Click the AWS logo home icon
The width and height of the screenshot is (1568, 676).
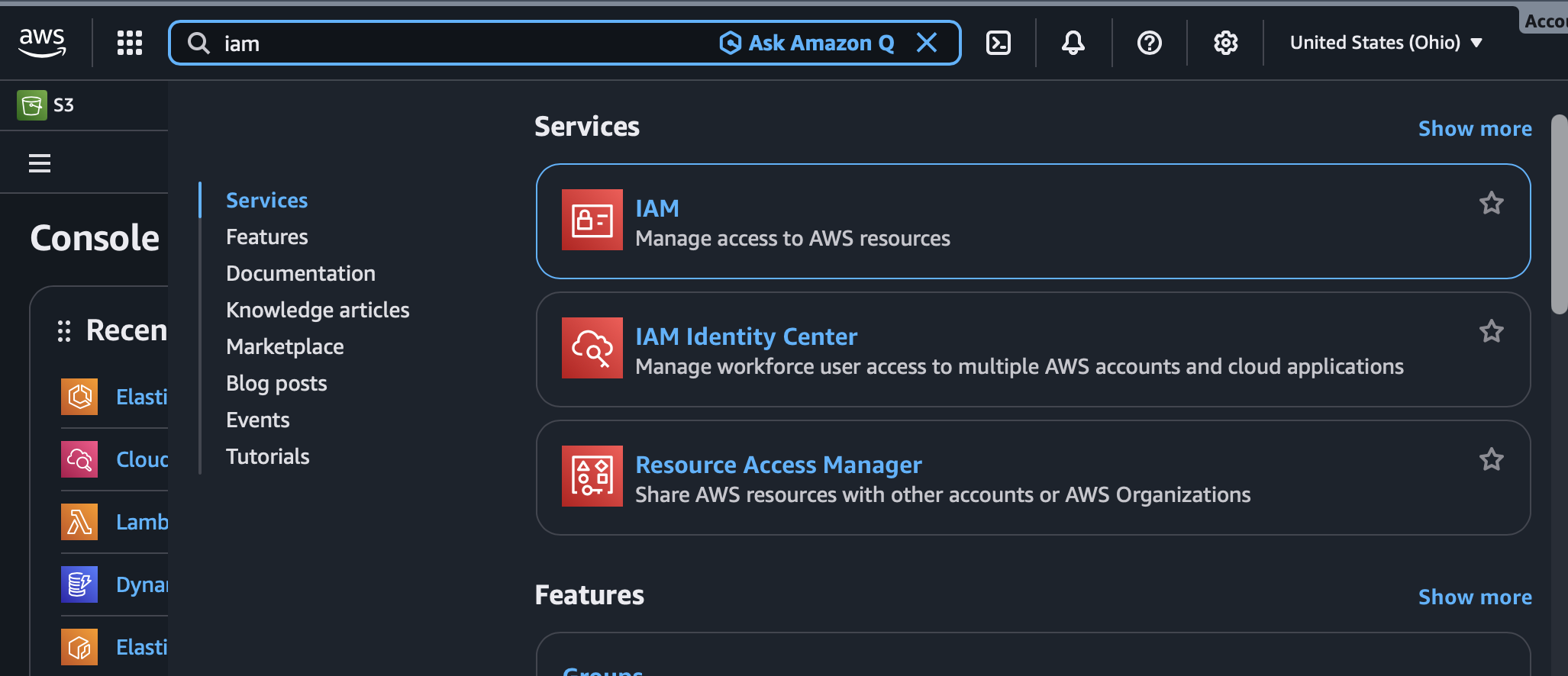(42, 43)
